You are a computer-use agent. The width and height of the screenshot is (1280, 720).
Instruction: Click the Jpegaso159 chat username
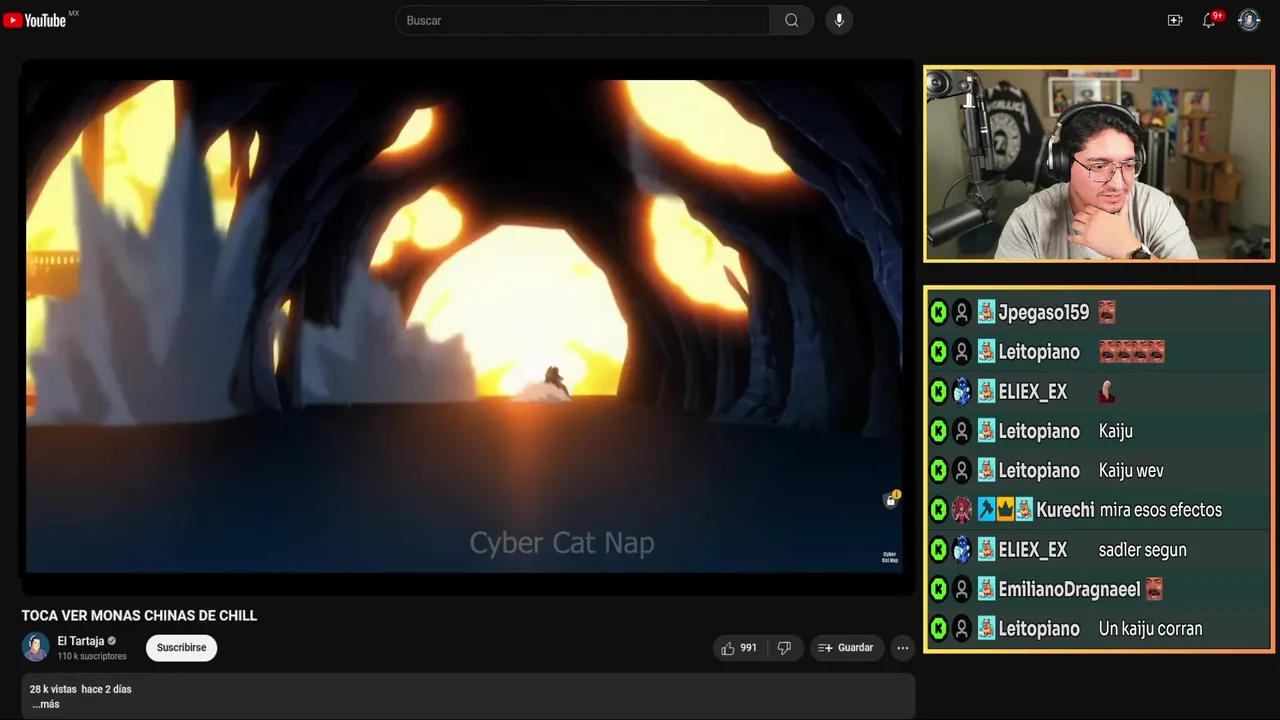[1043, 312]
